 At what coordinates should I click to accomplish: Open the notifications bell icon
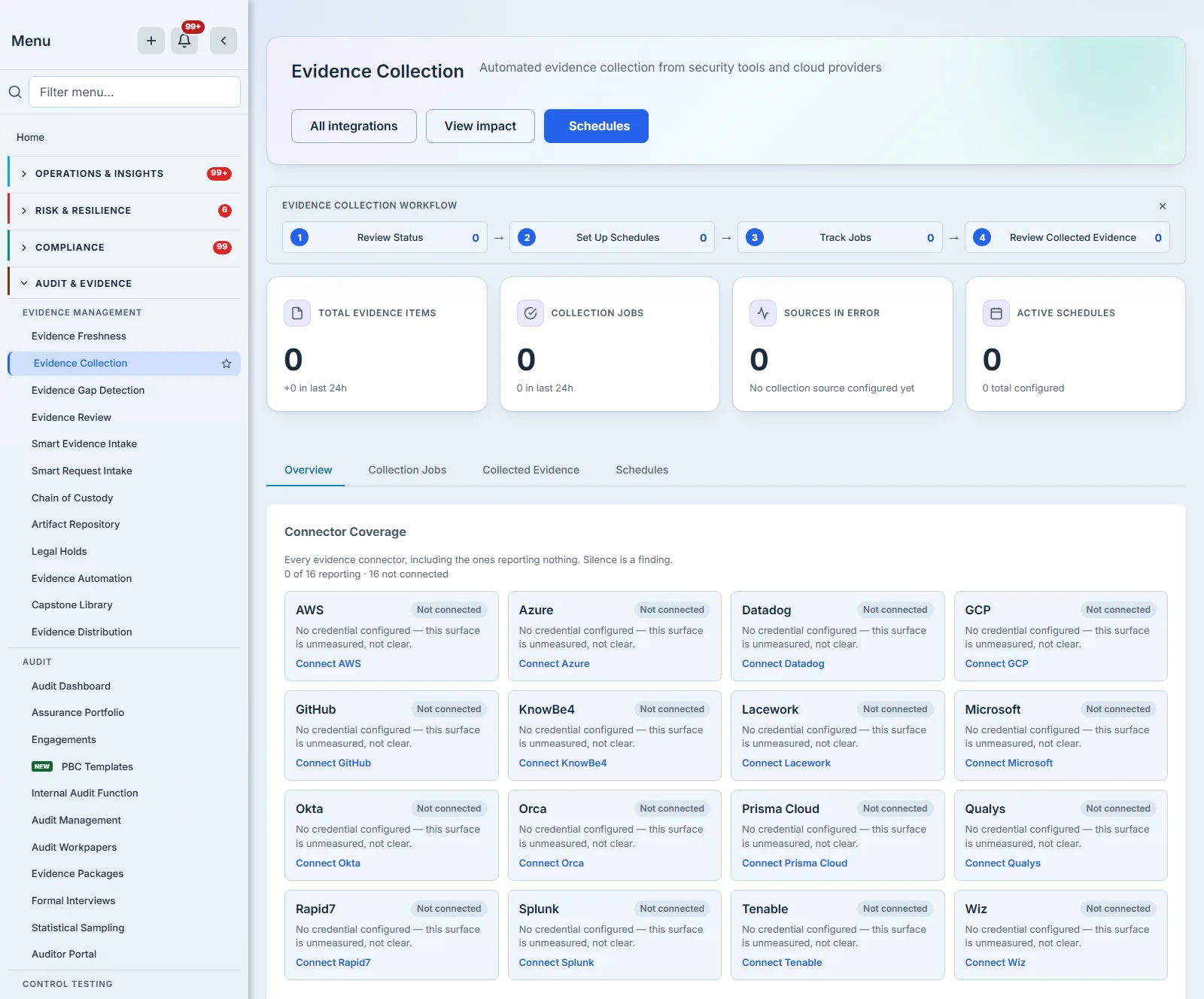tap(184, 41)
